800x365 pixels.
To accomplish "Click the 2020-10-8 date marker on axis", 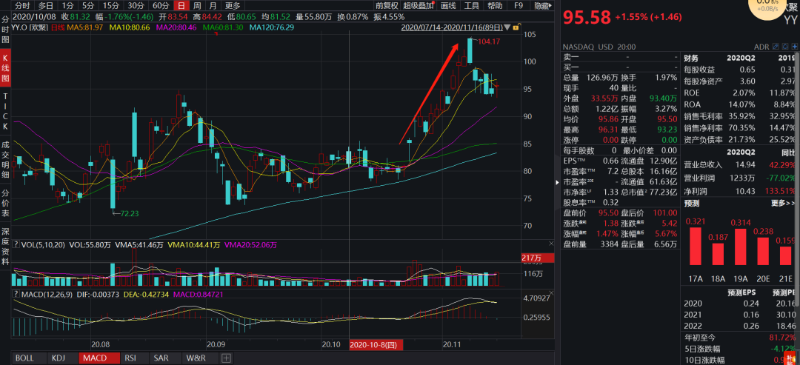I will [x=376, y=345].
